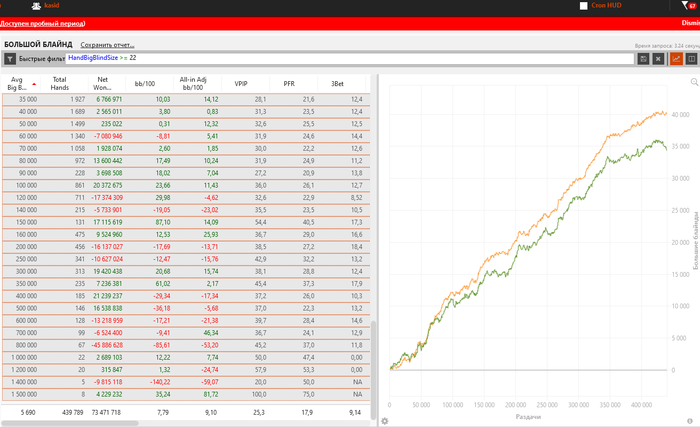Sort by Avg Big Blind column header

click(17, 84)
